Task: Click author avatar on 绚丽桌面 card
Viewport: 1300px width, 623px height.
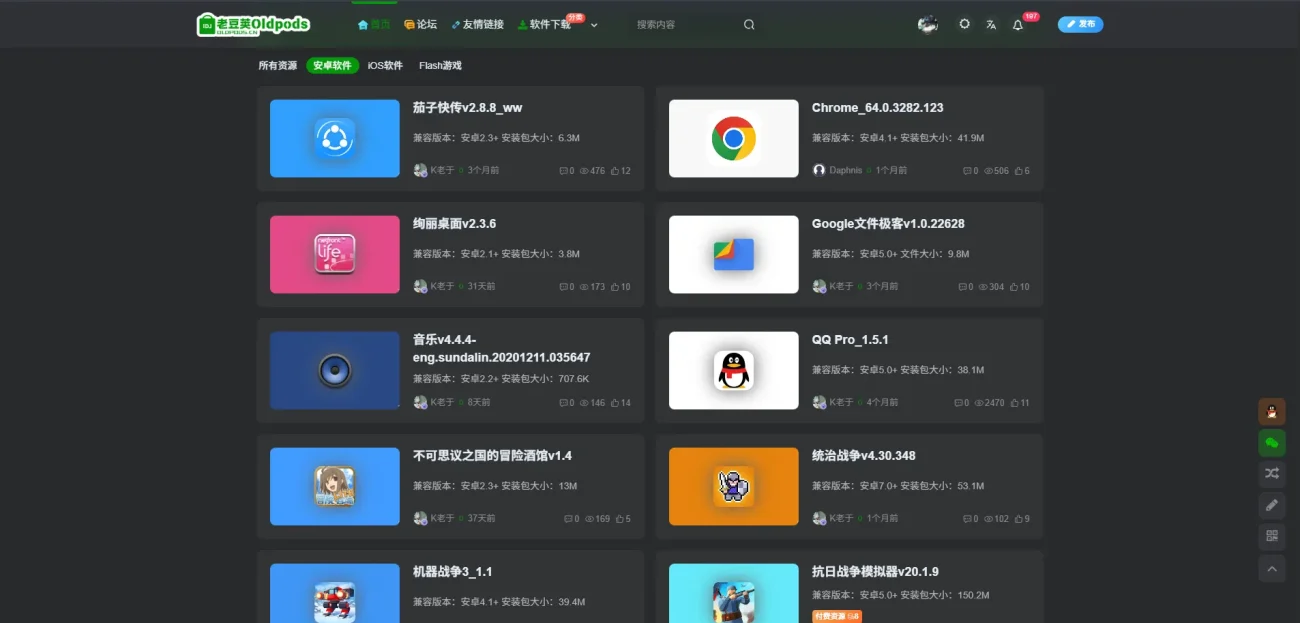Action: 420,287
